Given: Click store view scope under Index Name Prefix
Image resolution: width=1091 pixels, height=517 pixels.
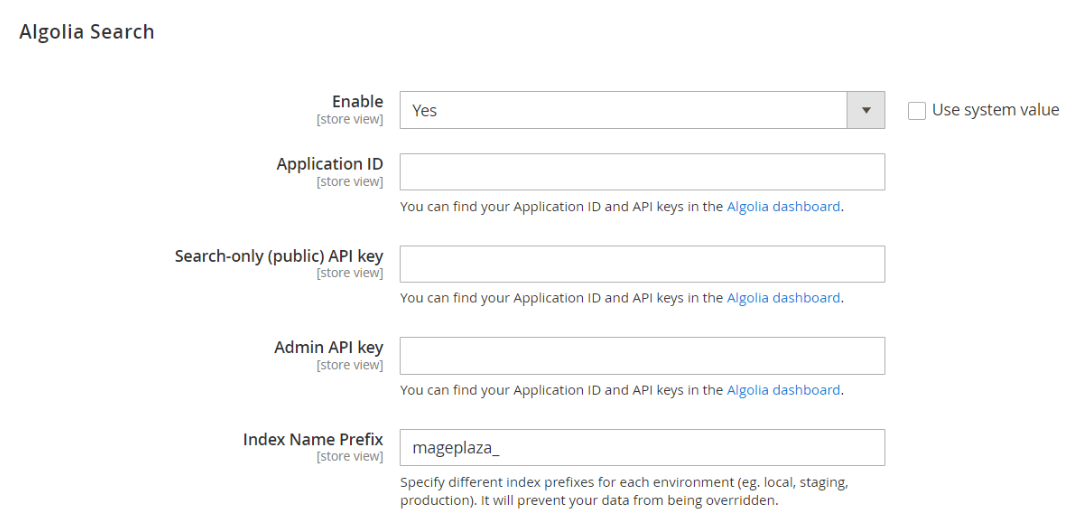Looking at the screenshot, I should [349, 457].
